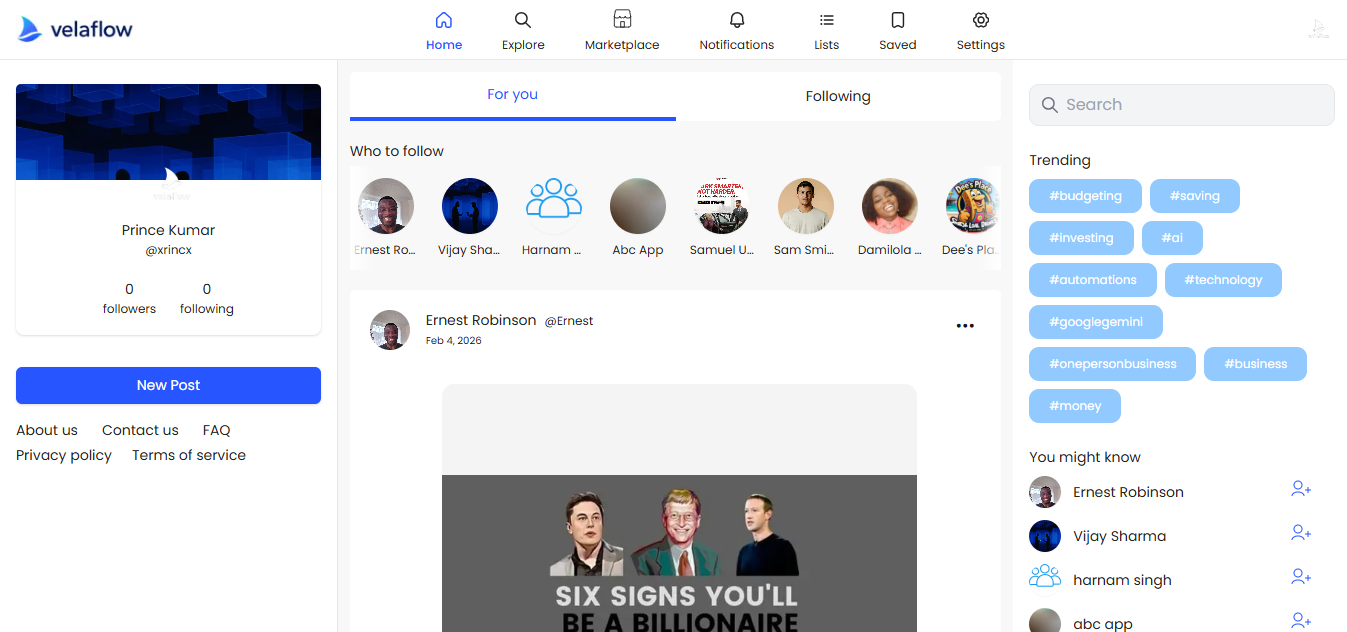Click the Home icon in navbar

pos(444,20)
